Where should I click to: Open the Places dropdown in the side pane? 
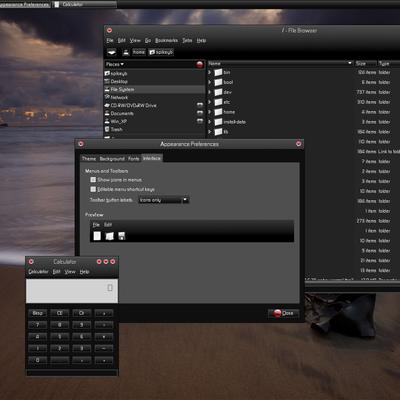click(115, 64)
